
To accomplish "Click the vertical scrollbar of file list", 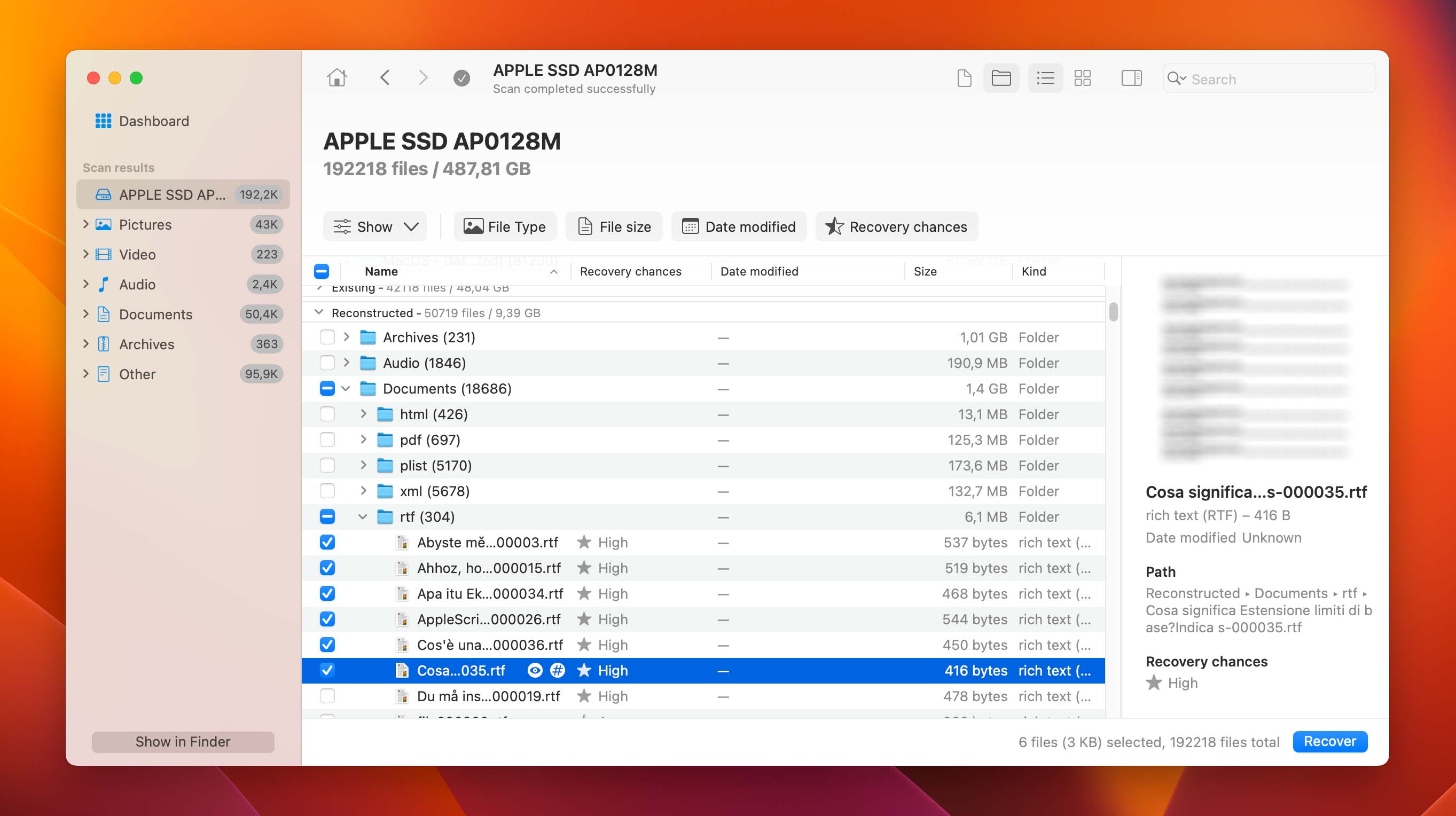I will click(x=1113, y=312).
